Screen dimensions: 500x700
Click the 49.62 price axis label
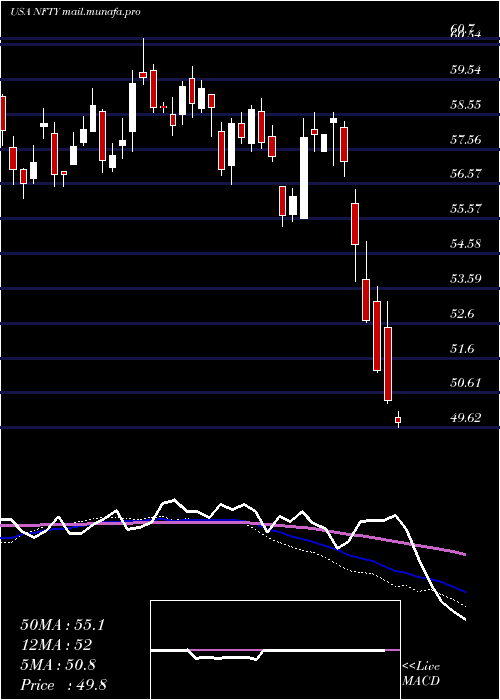(x=467, y=418)
